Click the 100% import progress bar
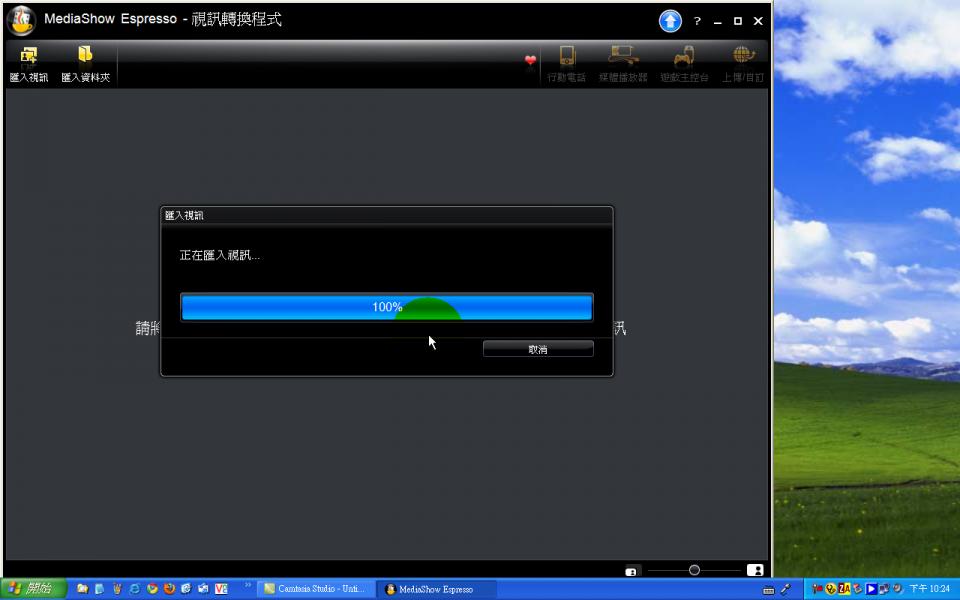 tap(387, 307)
